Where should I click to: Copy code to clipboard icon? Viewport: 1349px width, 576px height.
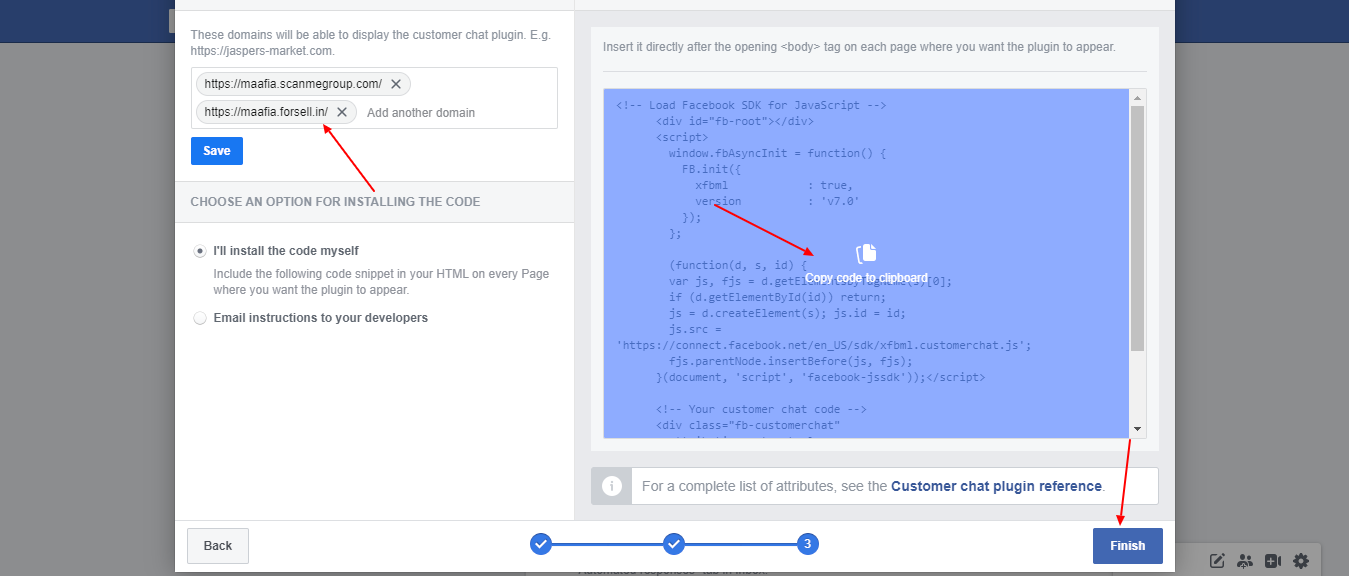click(866, 254)
